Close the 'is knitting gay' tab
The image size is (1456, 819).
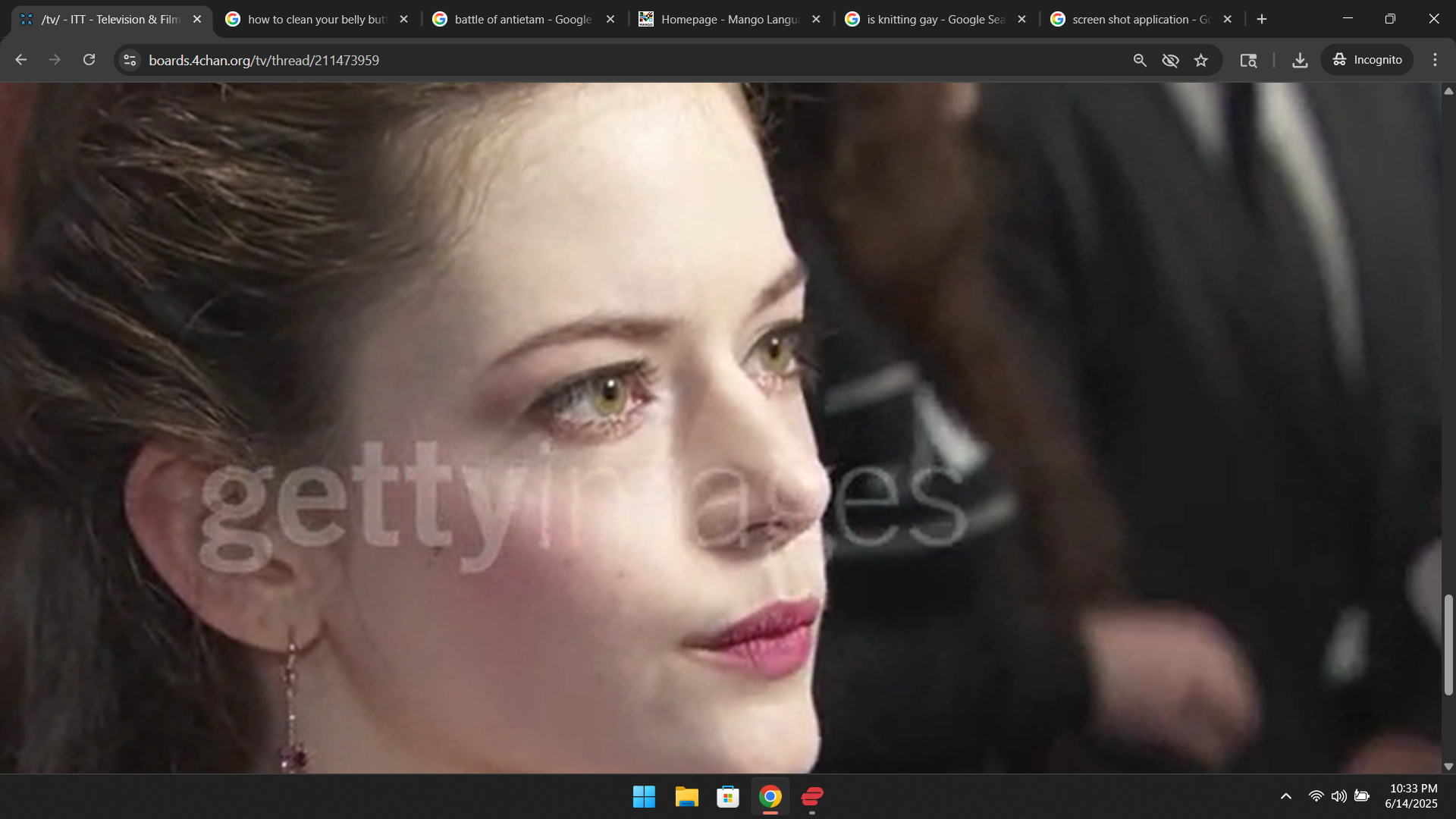[x=1021, y=20]
